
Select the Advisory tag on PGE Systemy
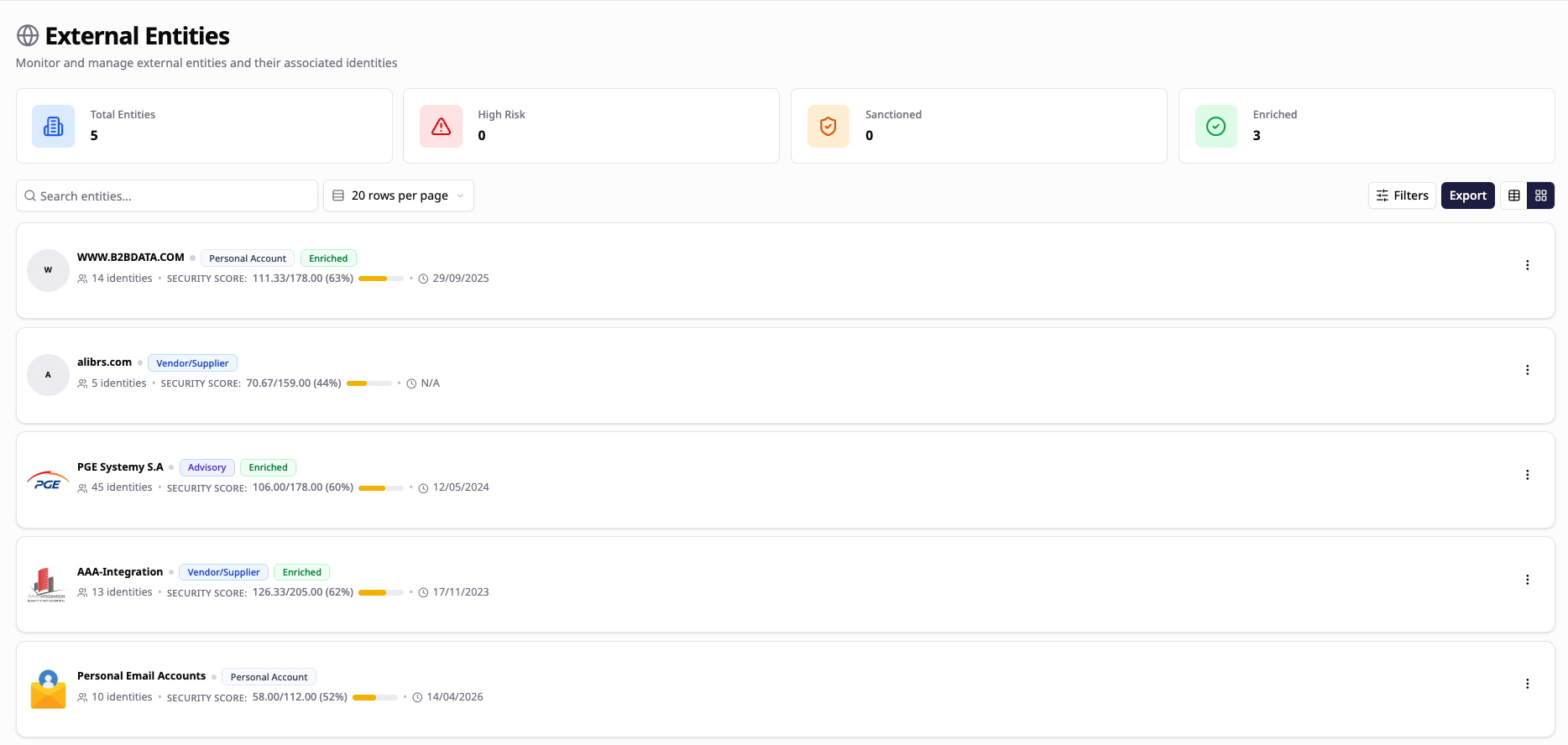[206, 467]
